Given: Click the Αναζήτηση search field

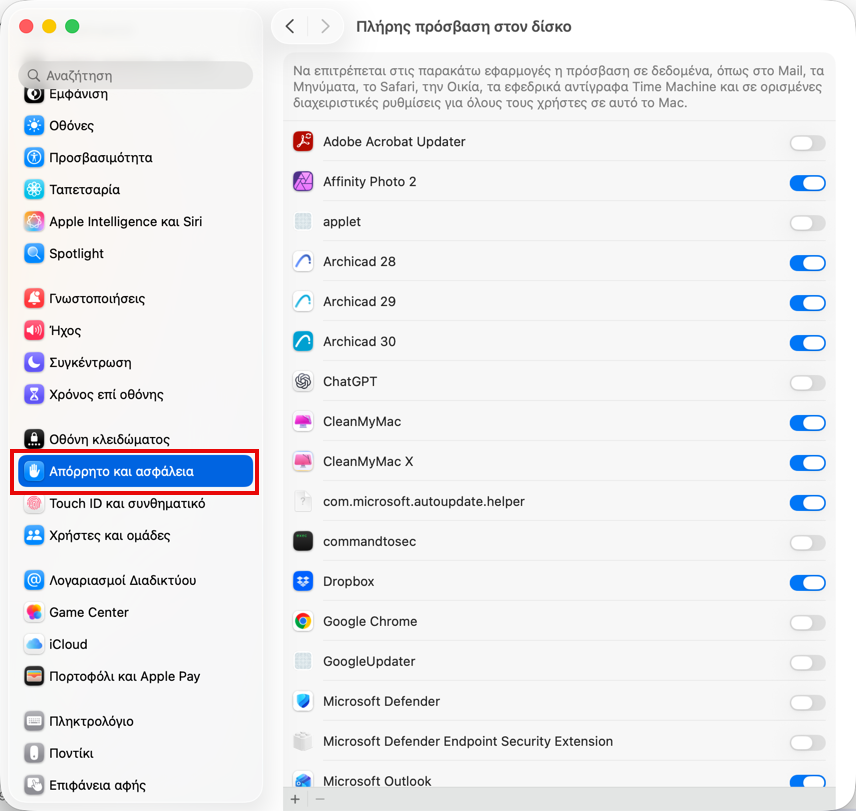Looking at the screenshot, I should pyautogui.click(x=135, y=75).
